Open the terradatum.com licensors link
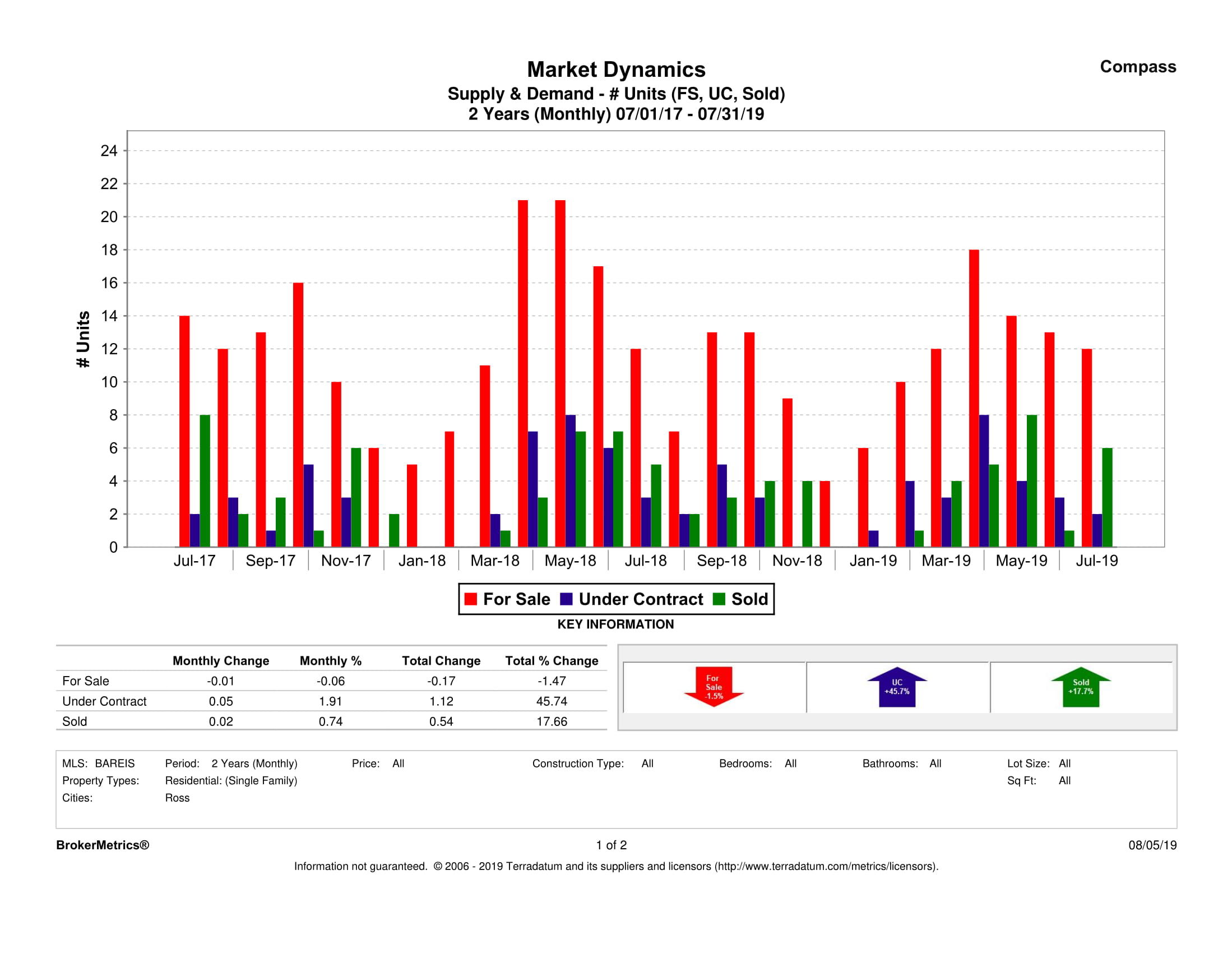Viewport: 1232px width, 953px height. click(826, 866)
